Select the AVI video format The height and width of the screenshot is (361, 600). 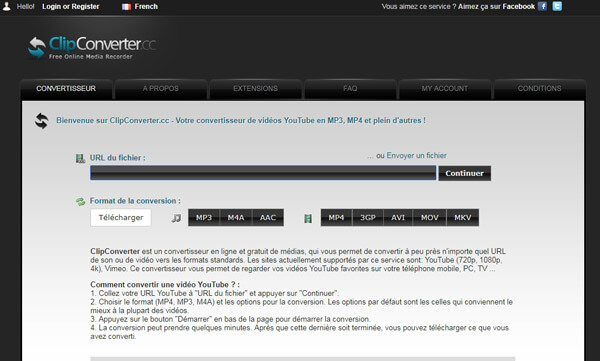point(398,217)
